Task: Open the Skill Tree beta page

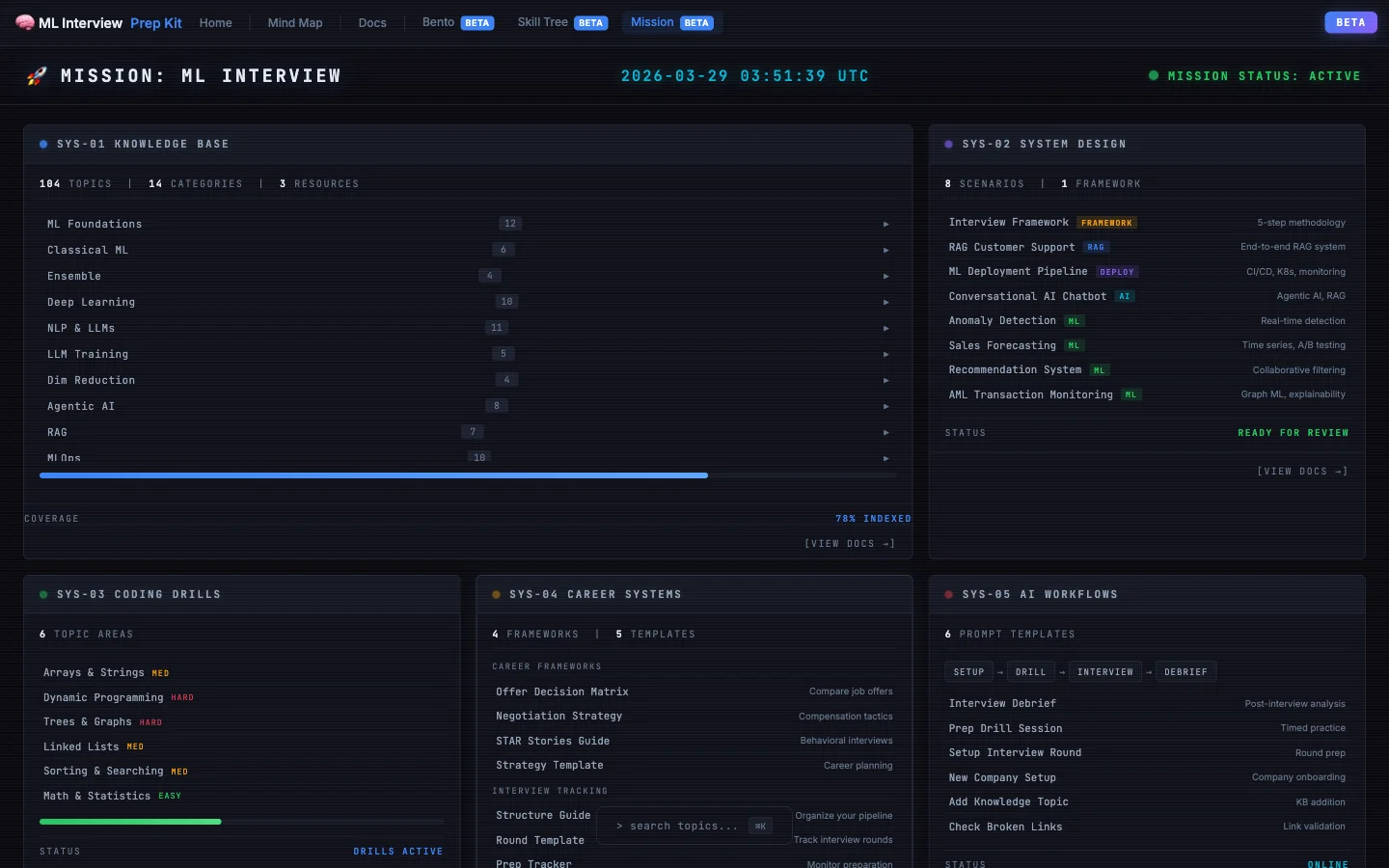Action: 562,22
